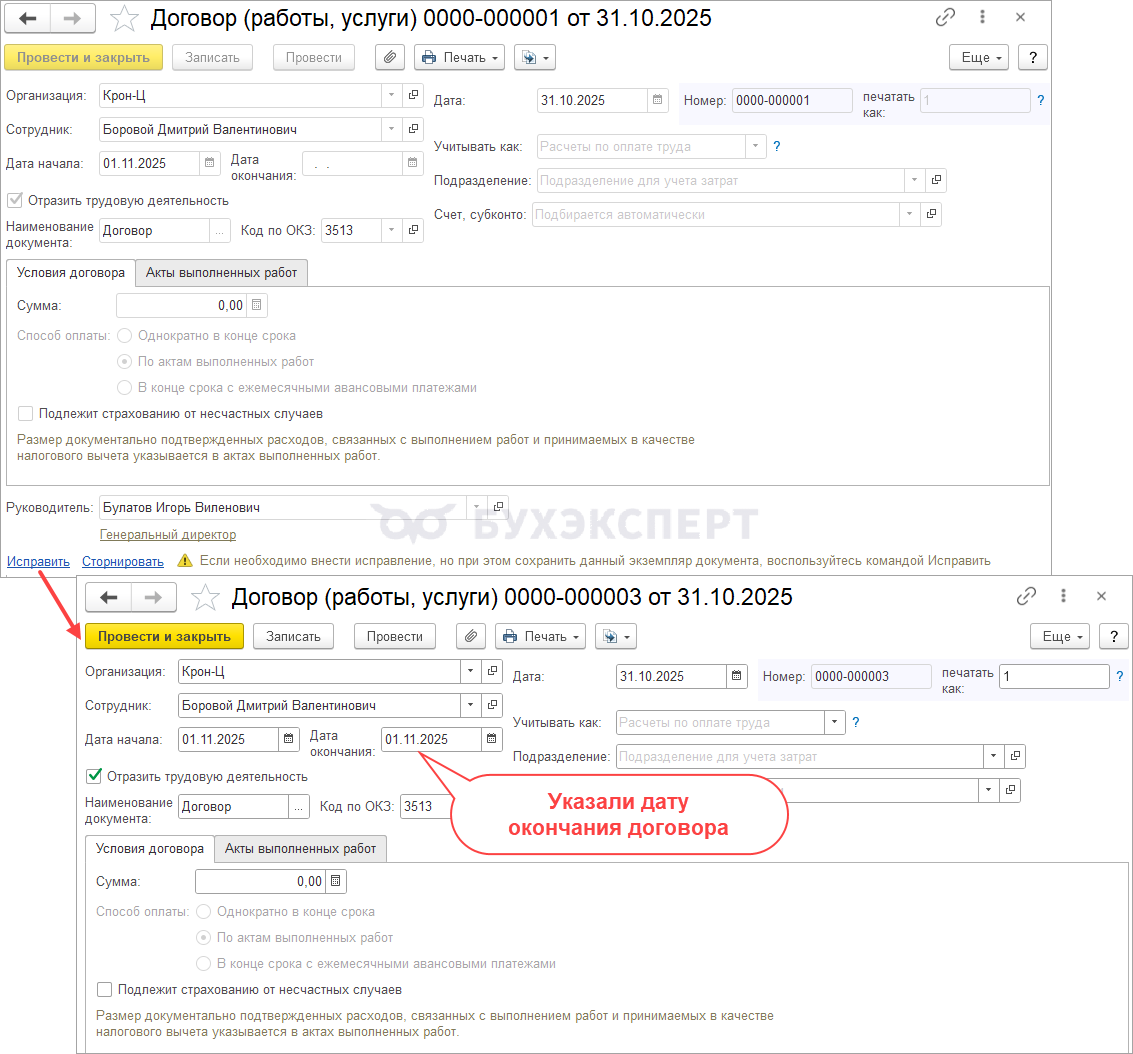Image resolution: width=1133 pixels, height=1054 pixels.
Task: Copy link icon in contract 0000-000003 window
Action: tap(1026, 596)
